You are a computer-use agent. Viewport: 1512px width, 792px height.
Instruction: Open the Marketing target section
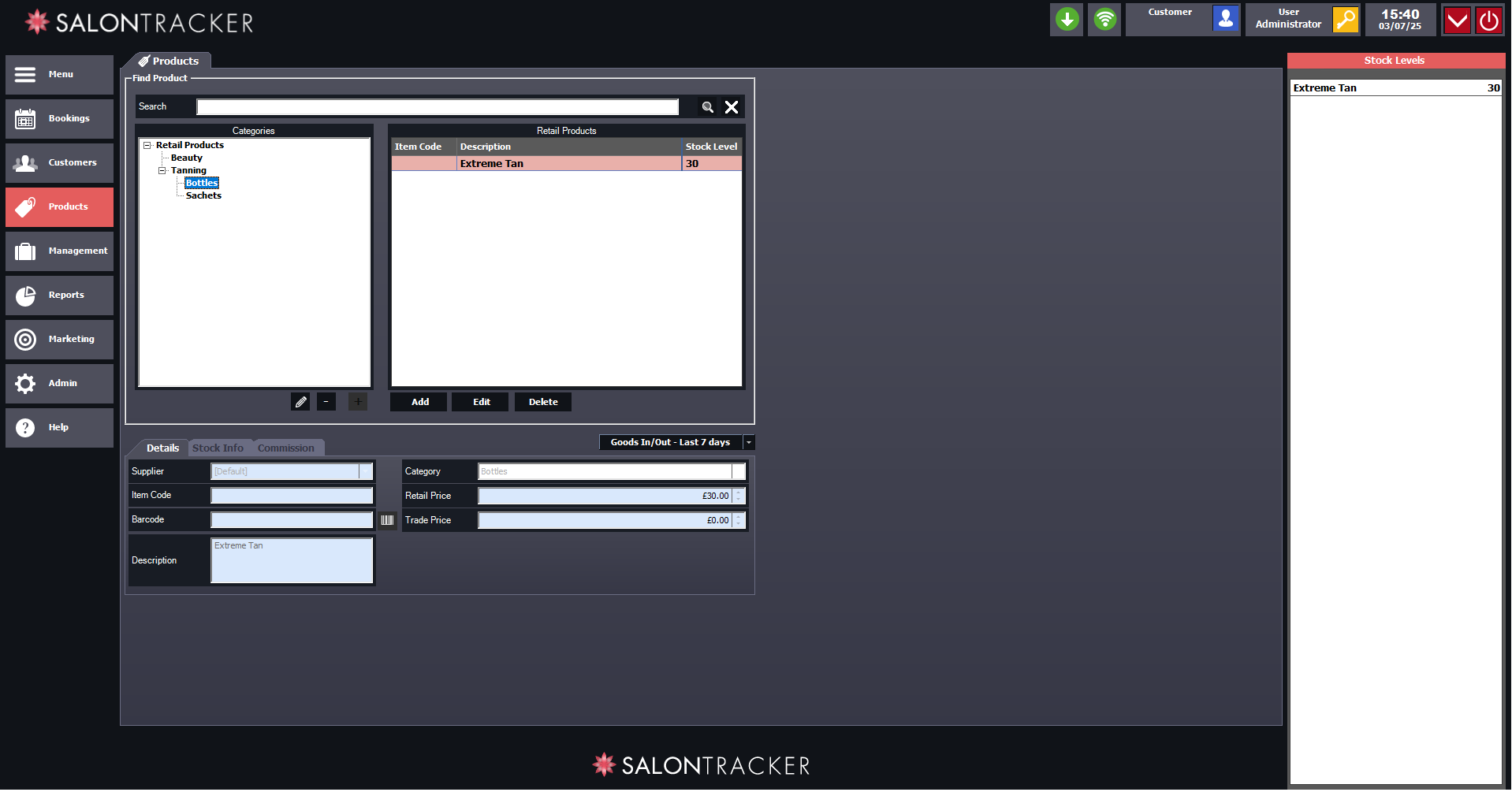59,340
